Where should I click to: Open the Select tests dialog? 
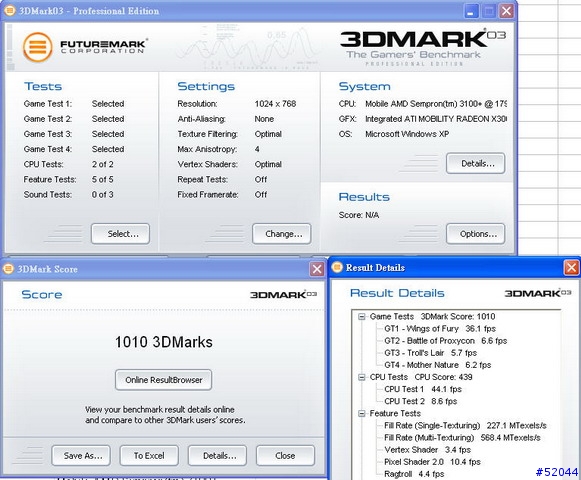point(120,234)
